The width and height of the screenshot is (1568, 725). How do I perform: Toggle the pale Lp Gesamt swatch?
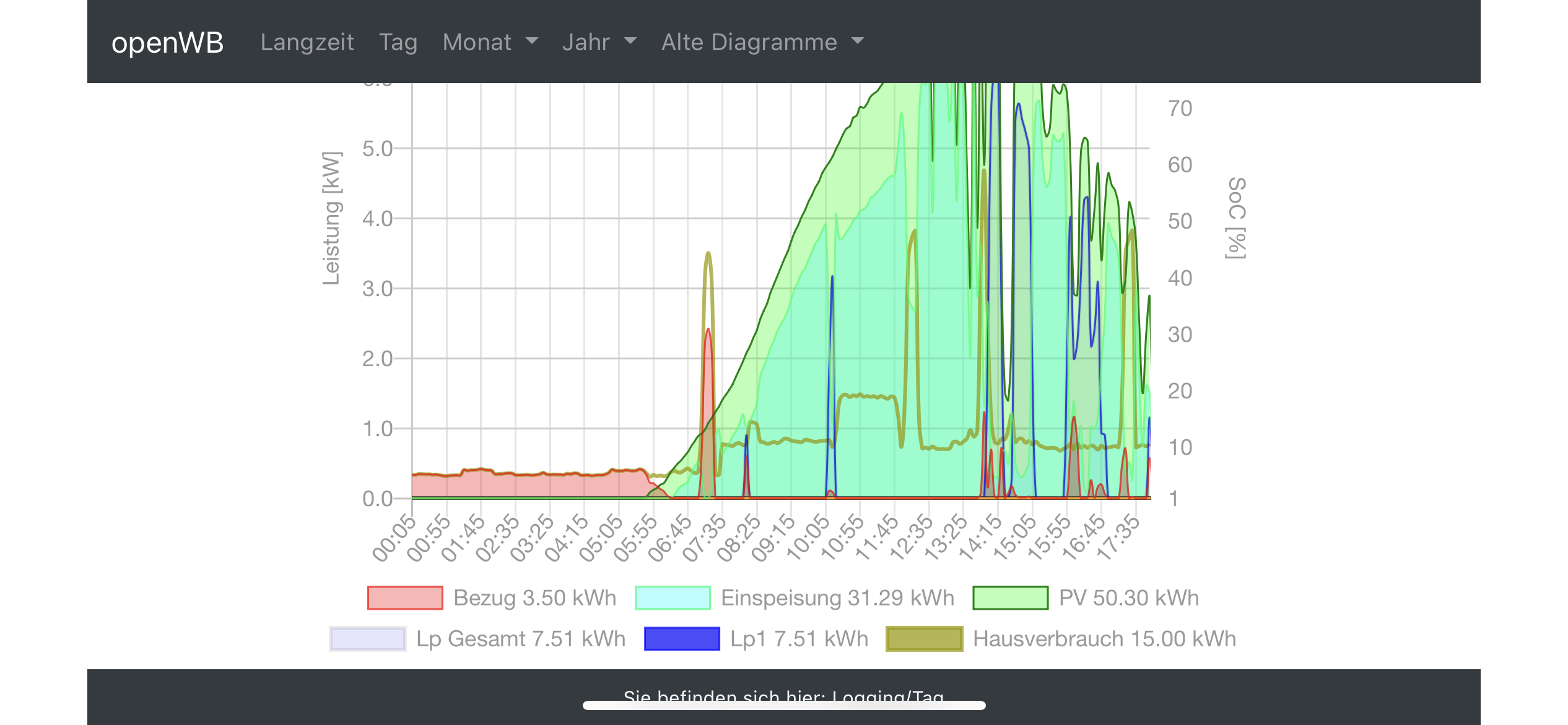367,639
